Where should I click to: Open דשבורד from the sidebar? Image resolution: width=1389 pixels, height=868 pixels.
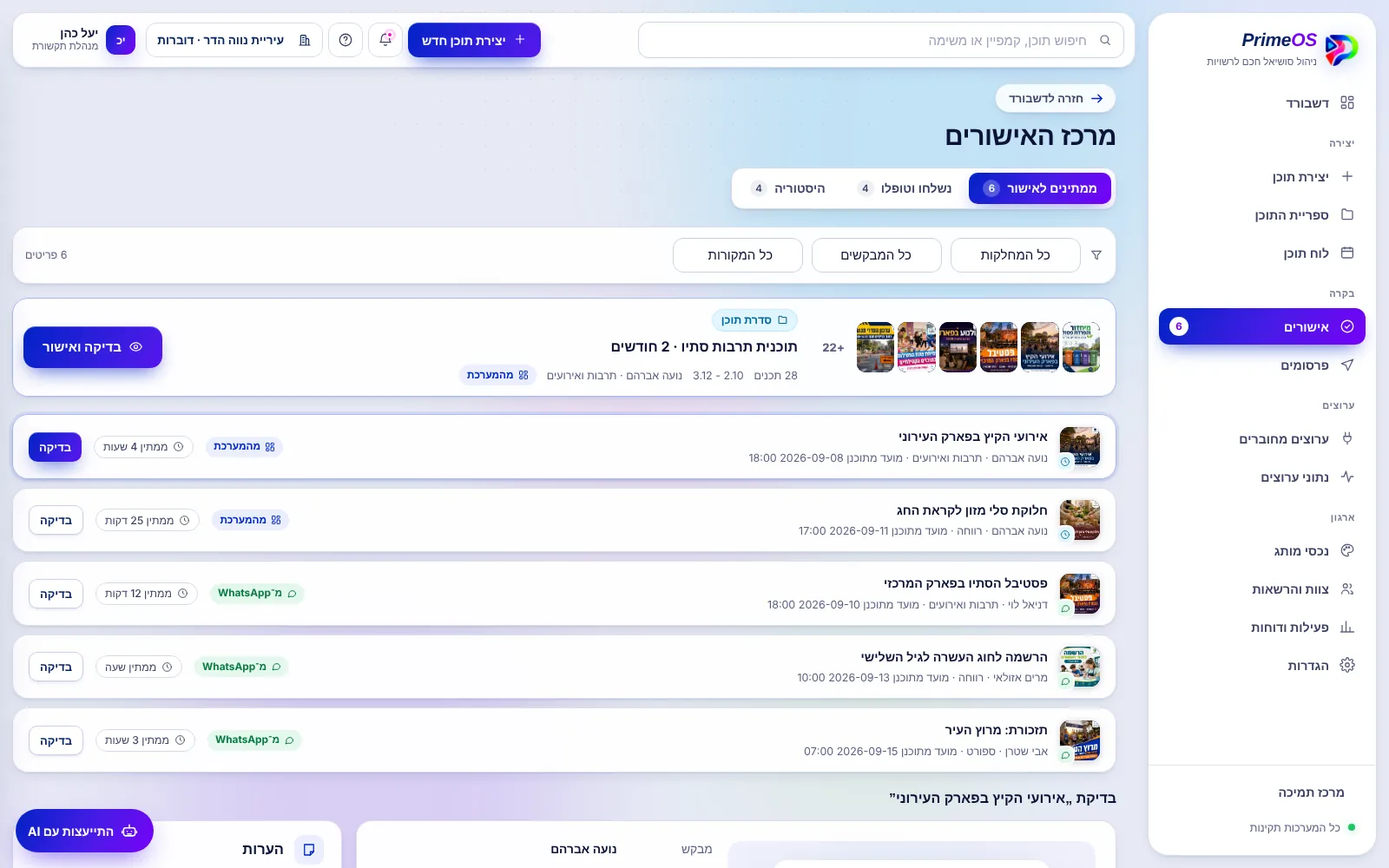click(x=1262, y=103)
